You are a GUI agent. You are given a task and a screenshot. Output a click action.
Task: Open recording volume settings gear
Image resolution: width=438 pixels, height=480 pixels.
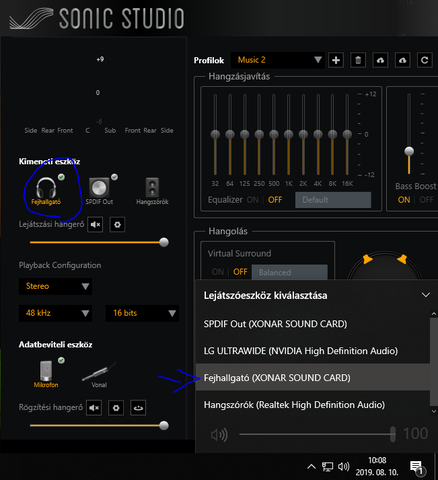pyautogui.click(x=116, y=408)
